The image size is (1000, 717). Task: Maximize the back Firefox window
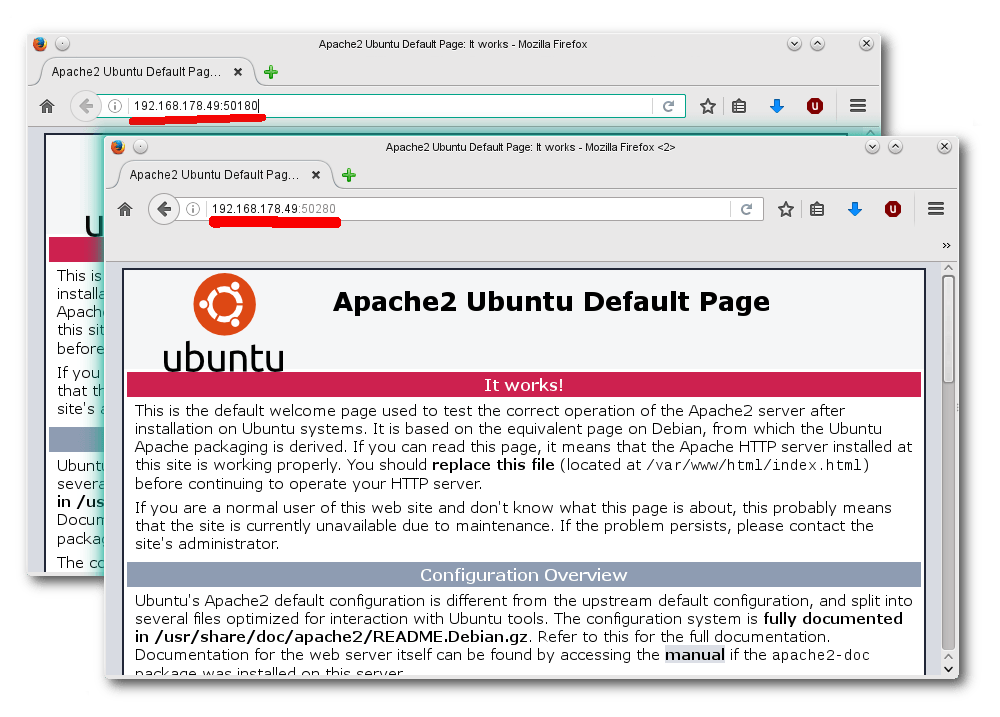point(818,43)
